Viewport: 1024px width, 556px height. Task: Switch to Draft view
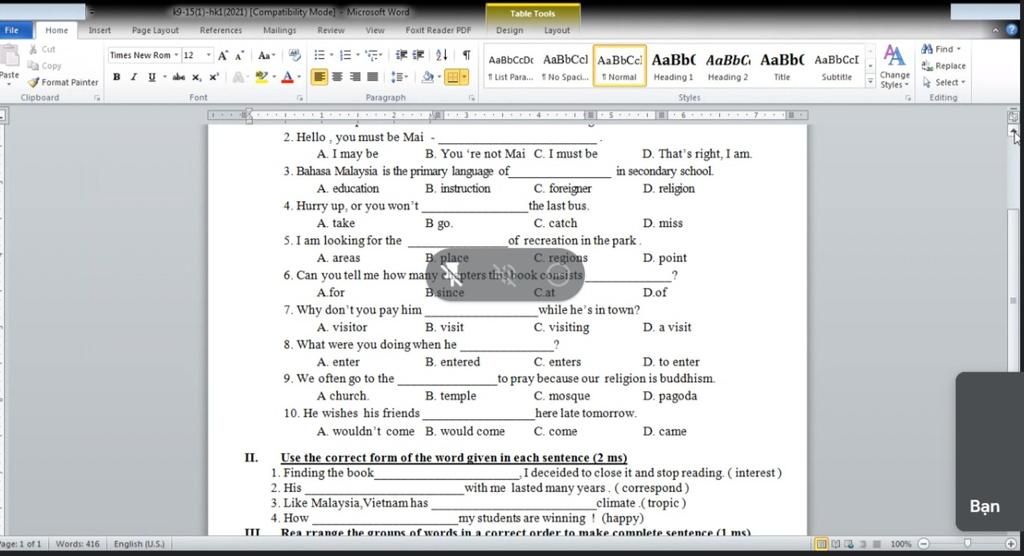tap(876, 544)
